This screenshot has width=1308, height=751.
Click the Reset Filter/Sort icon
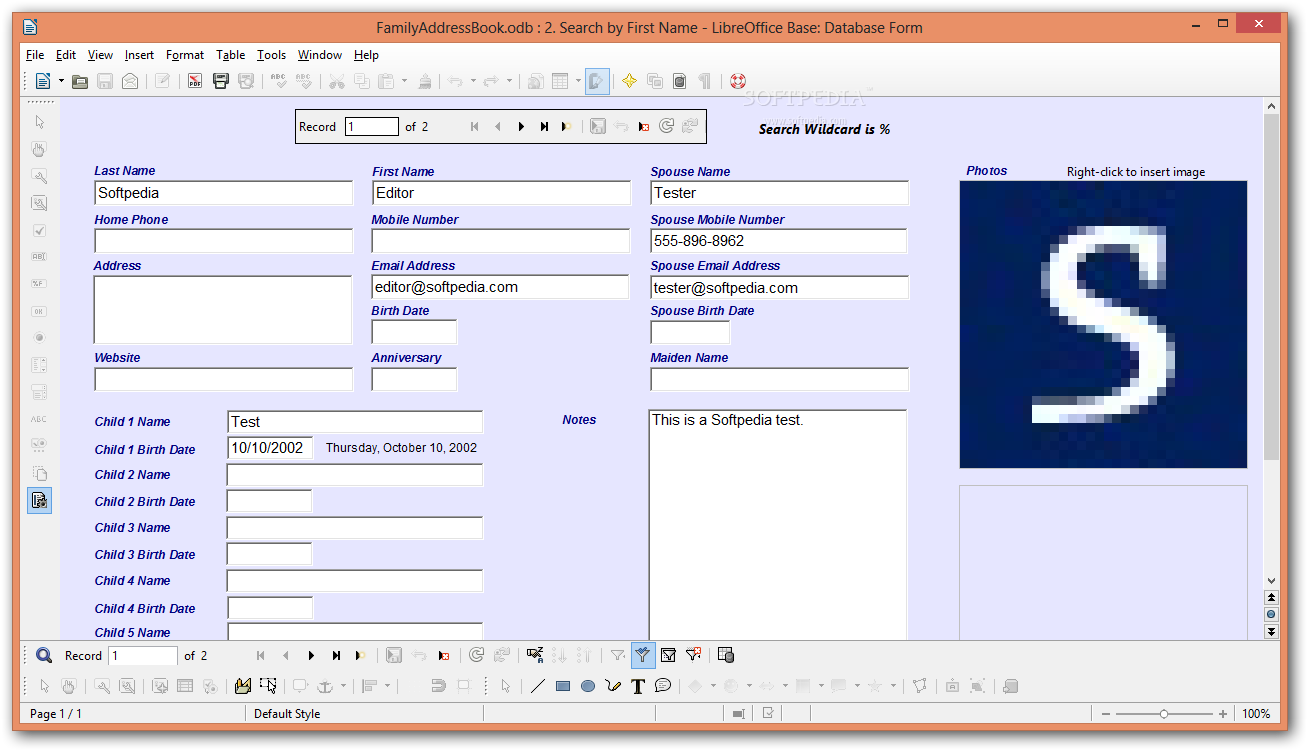tap(693, 656)
